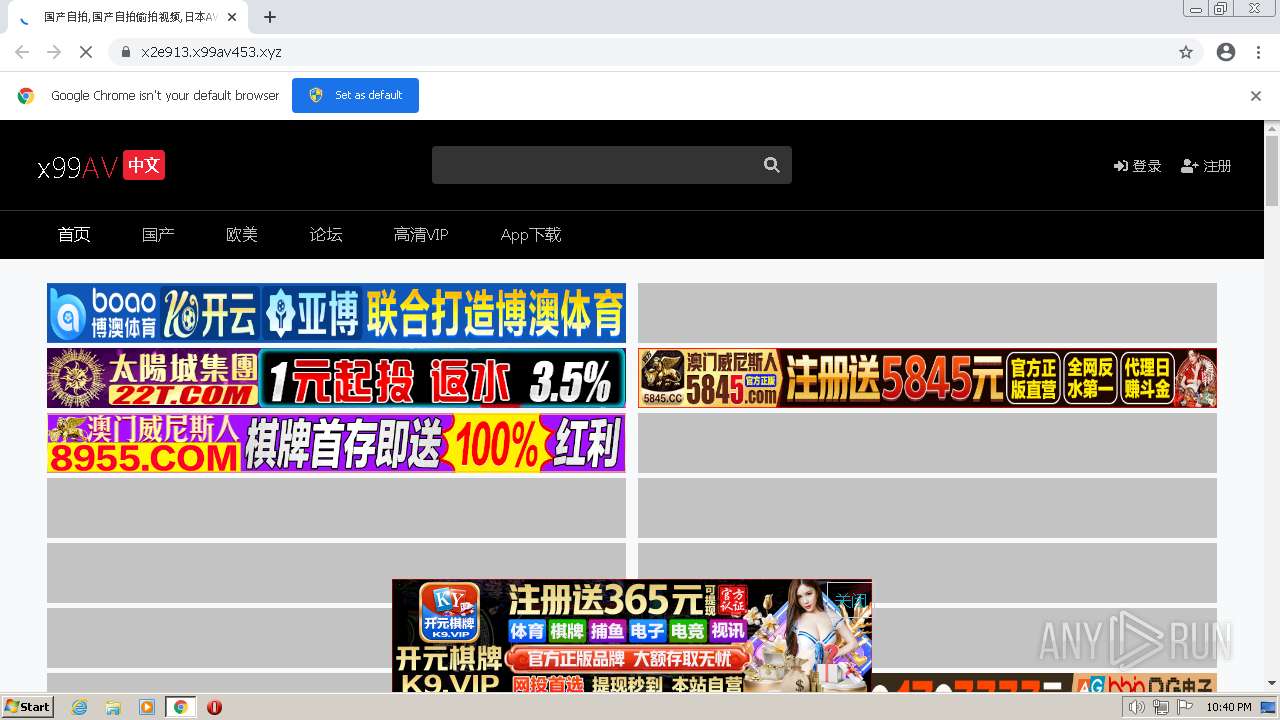The height and width of the screenshot is (720, 1280).
Task: Click the vertical scrollbar thumb
Action: pos(1272,170)
